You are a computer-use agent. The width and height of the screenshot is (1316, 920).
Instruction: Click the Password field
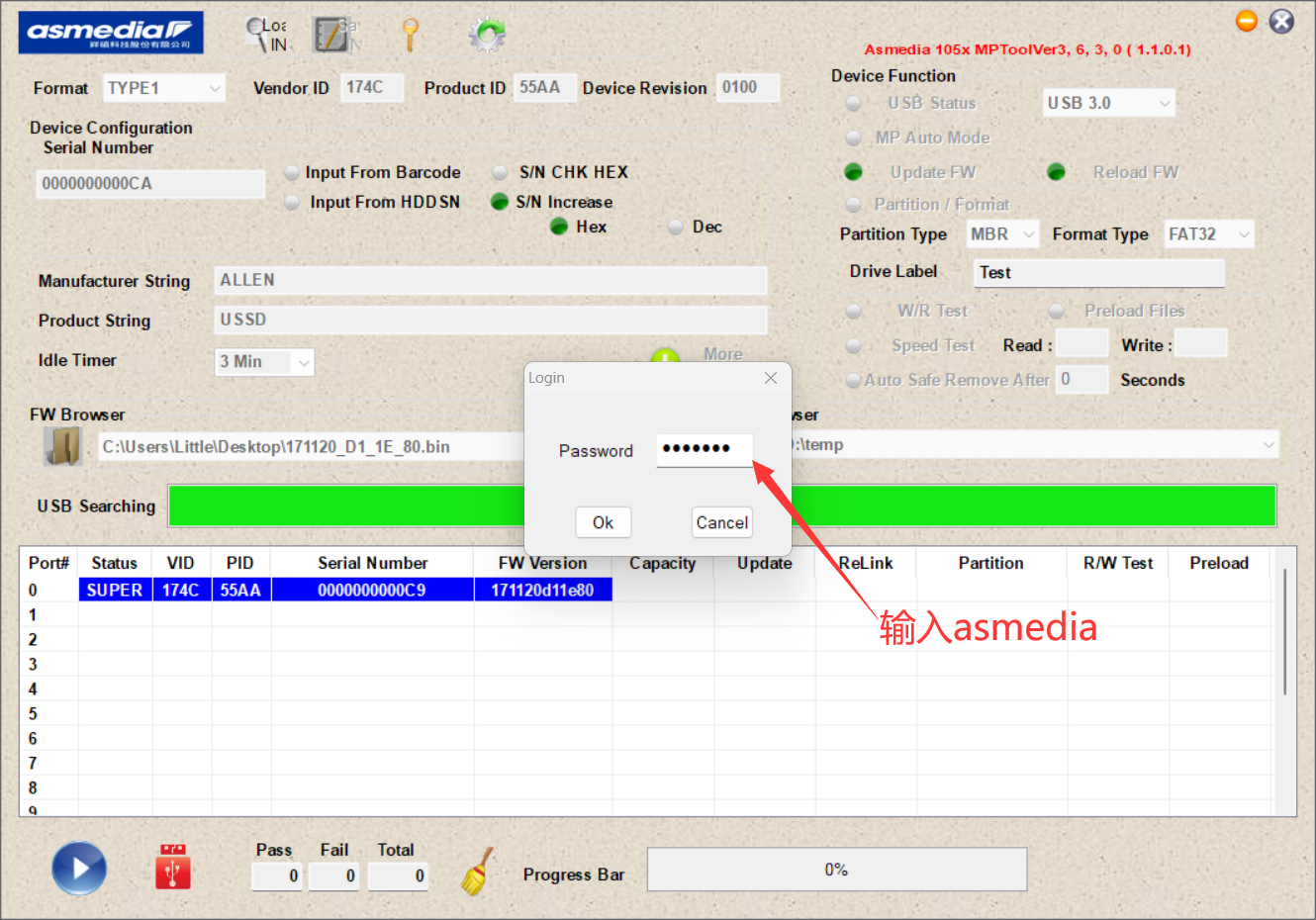click(705, 450)
